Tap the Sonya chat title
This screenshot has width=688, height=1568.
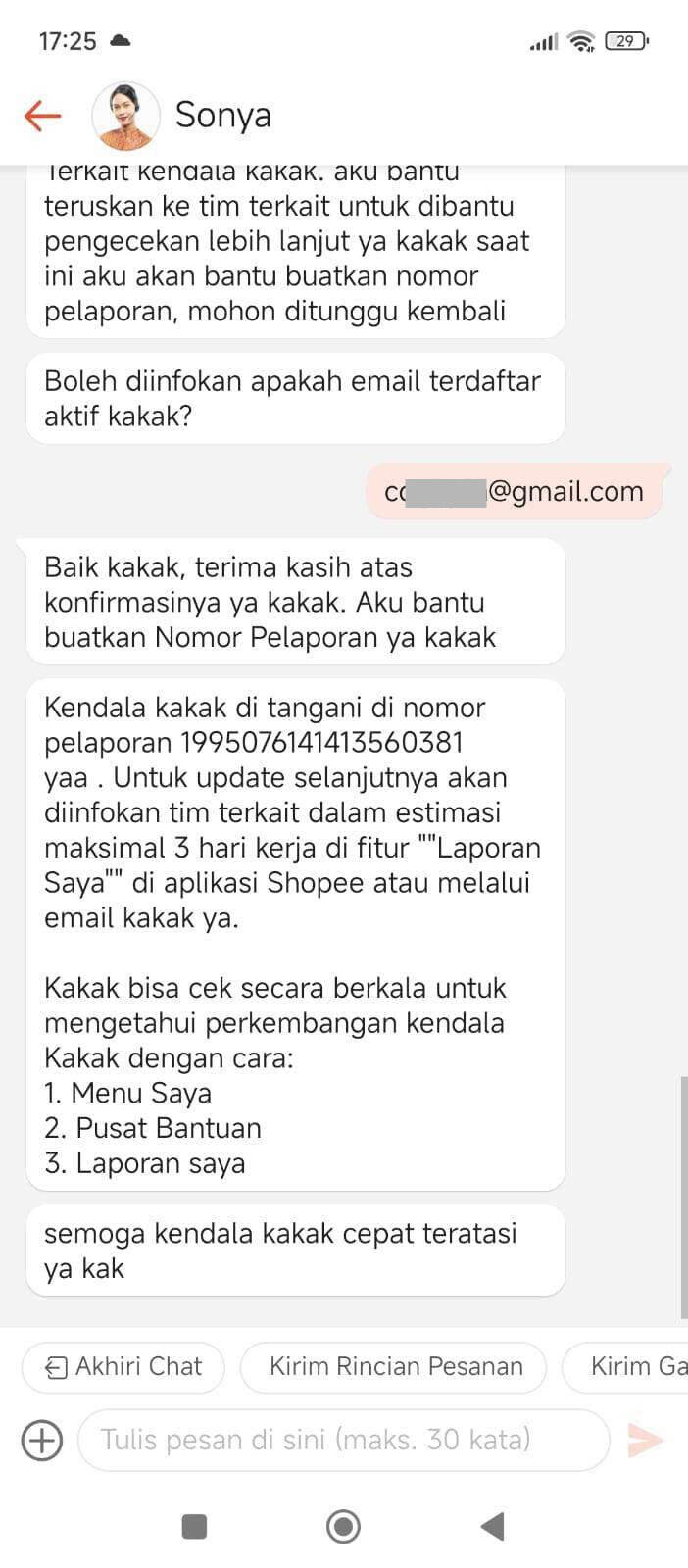pyautogui.click(x=223, y=116)
